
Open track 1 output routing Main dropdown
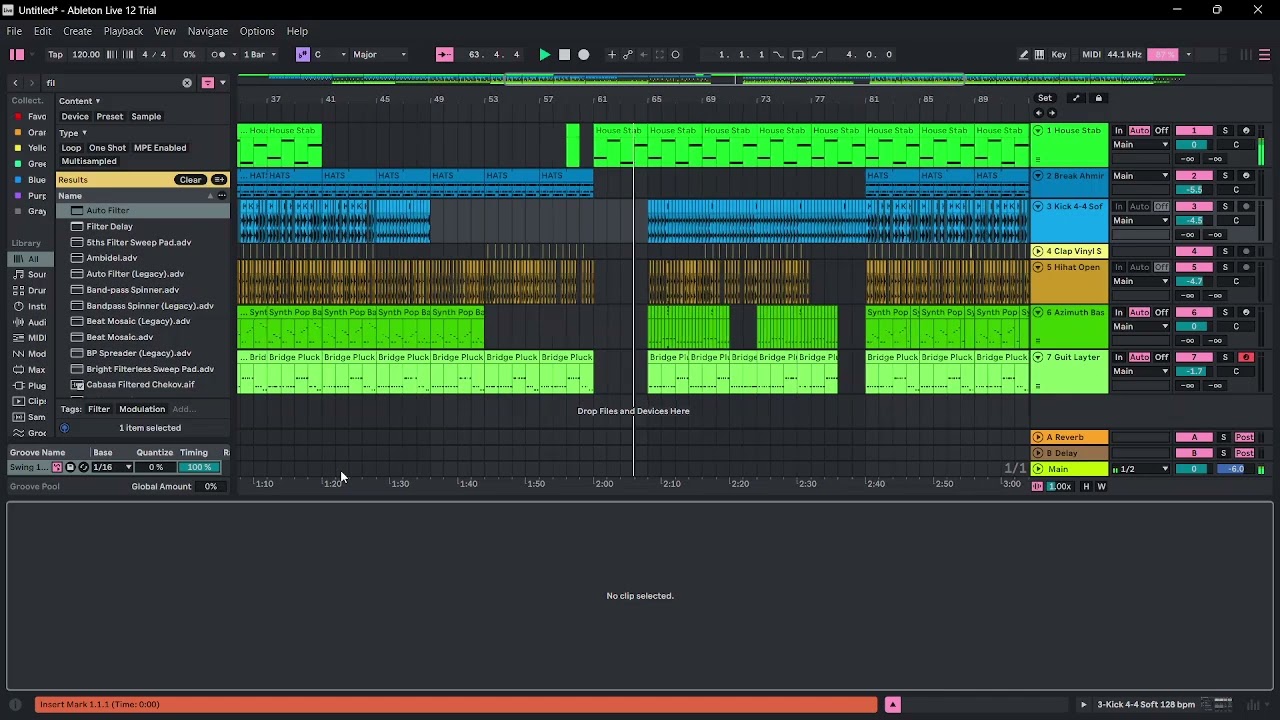1141,145
